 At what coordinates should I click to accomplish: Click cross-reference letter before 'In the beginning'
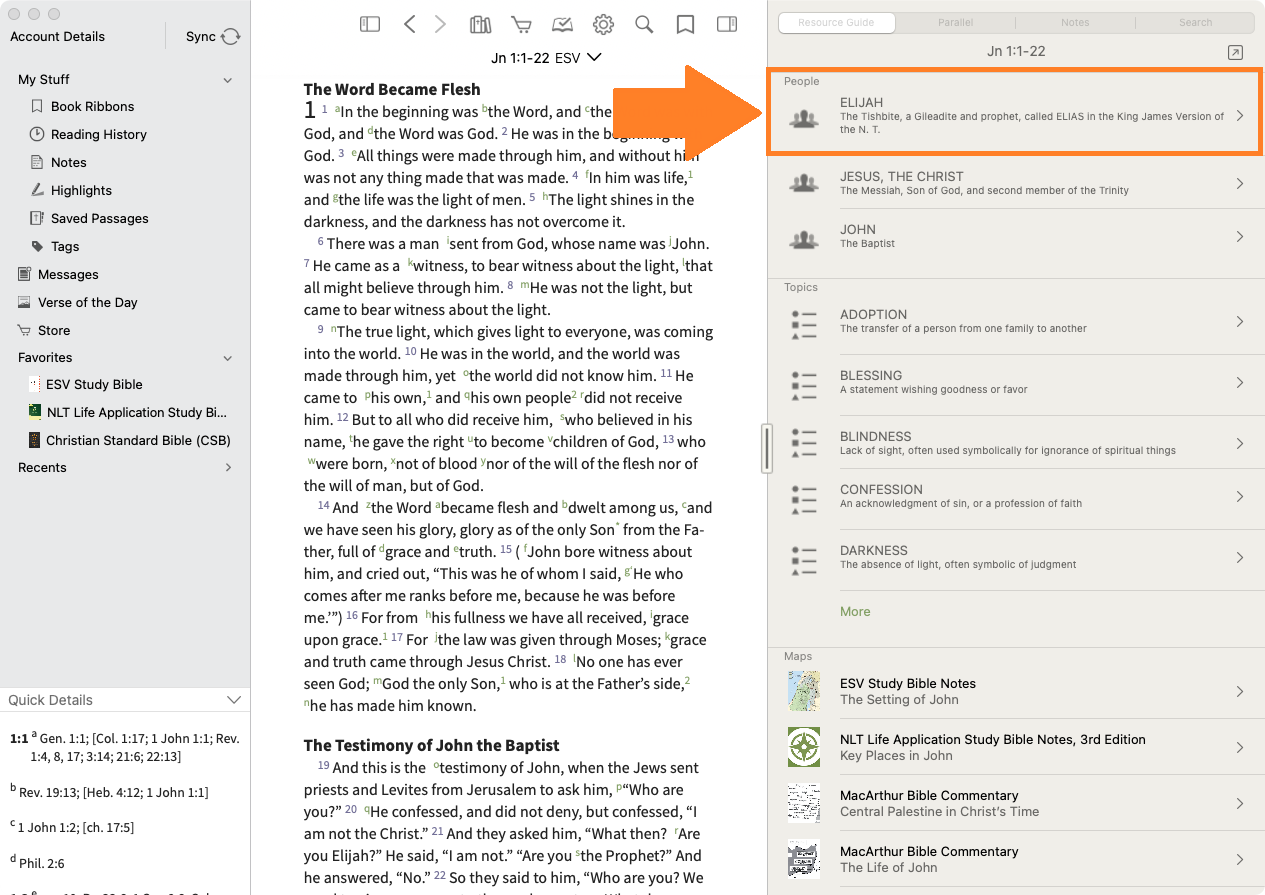[337, 108]
